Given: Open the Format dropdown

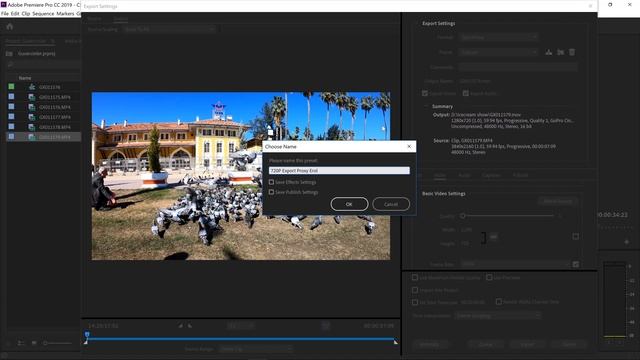Looking at the screenshot, I should click(x=498, y=37).
